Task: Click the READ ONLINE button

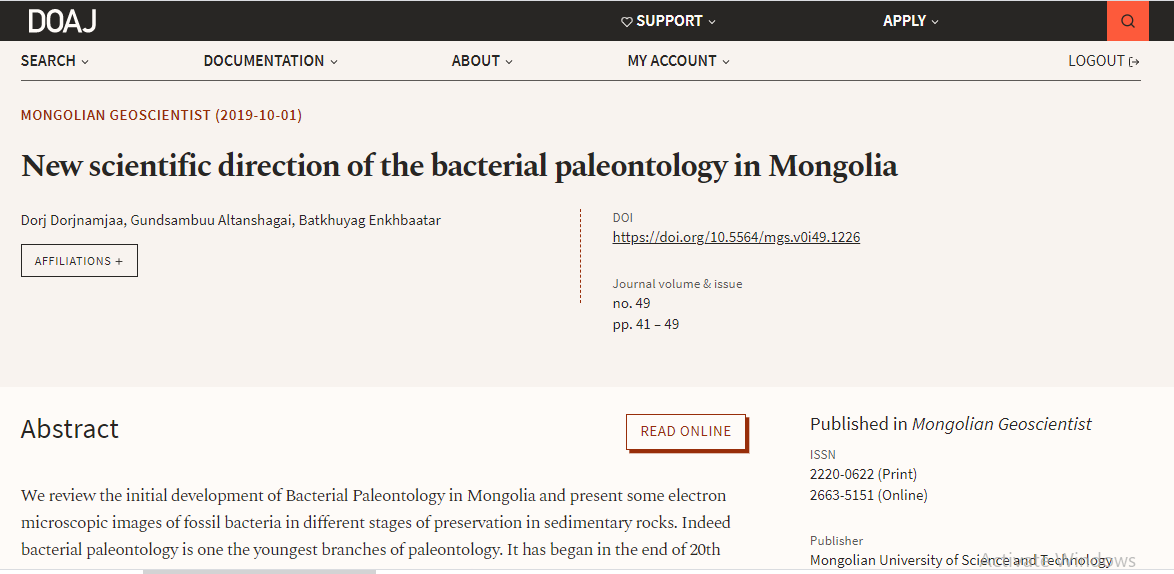Action: pyautogui.click(x=686, y=432)
